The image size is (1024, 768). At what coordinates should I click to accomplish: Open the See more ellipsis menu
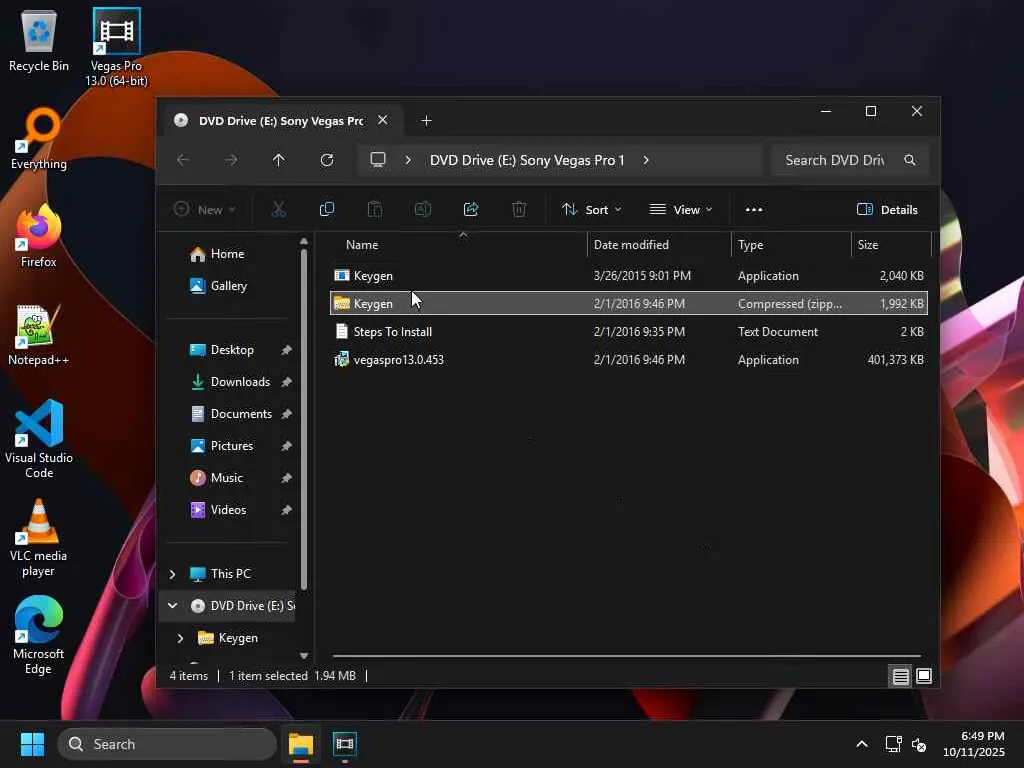click(x=754, y=210)
